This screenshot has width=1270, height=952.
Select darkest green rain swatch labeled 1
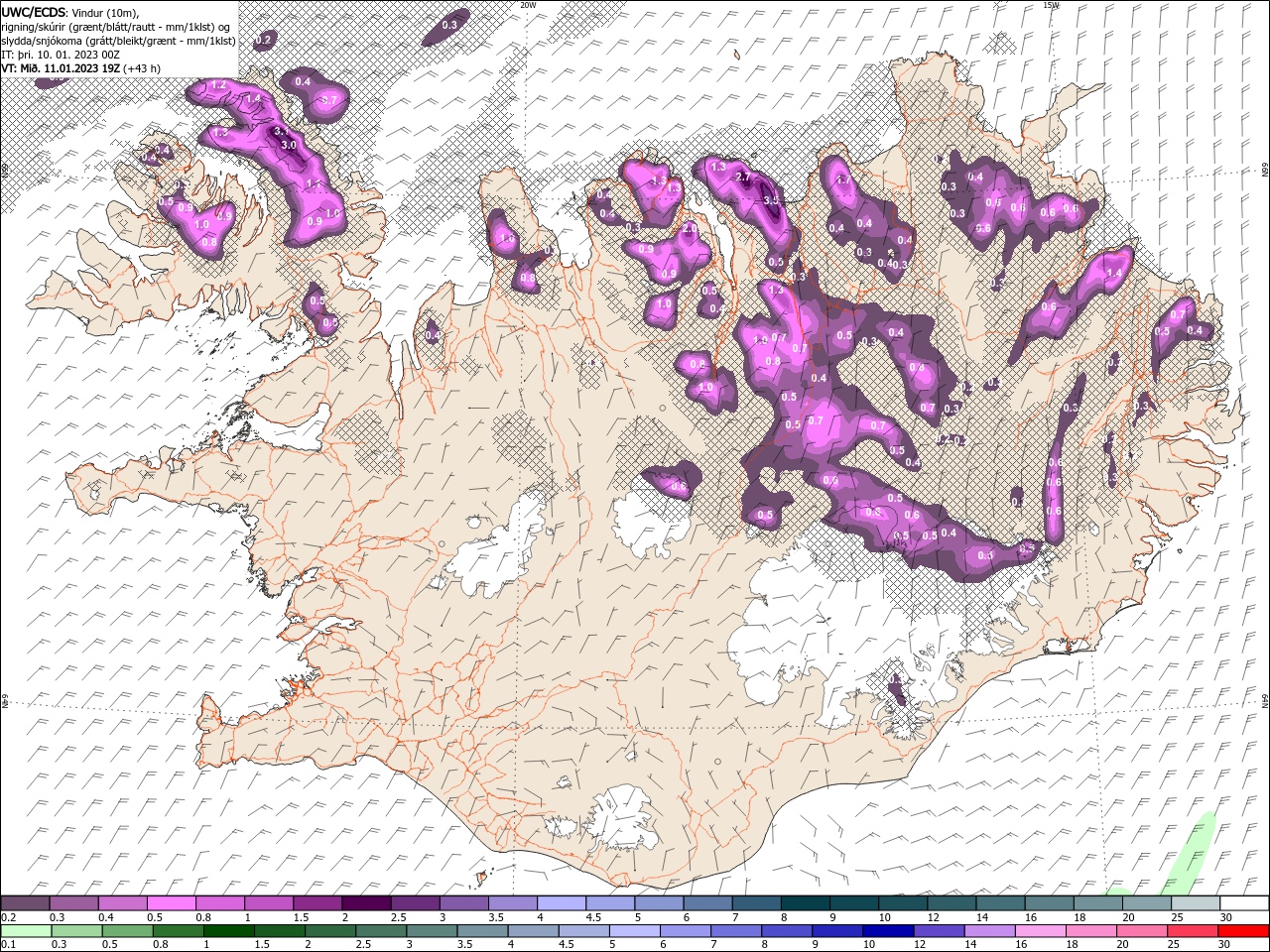click(x=228, y=931)
